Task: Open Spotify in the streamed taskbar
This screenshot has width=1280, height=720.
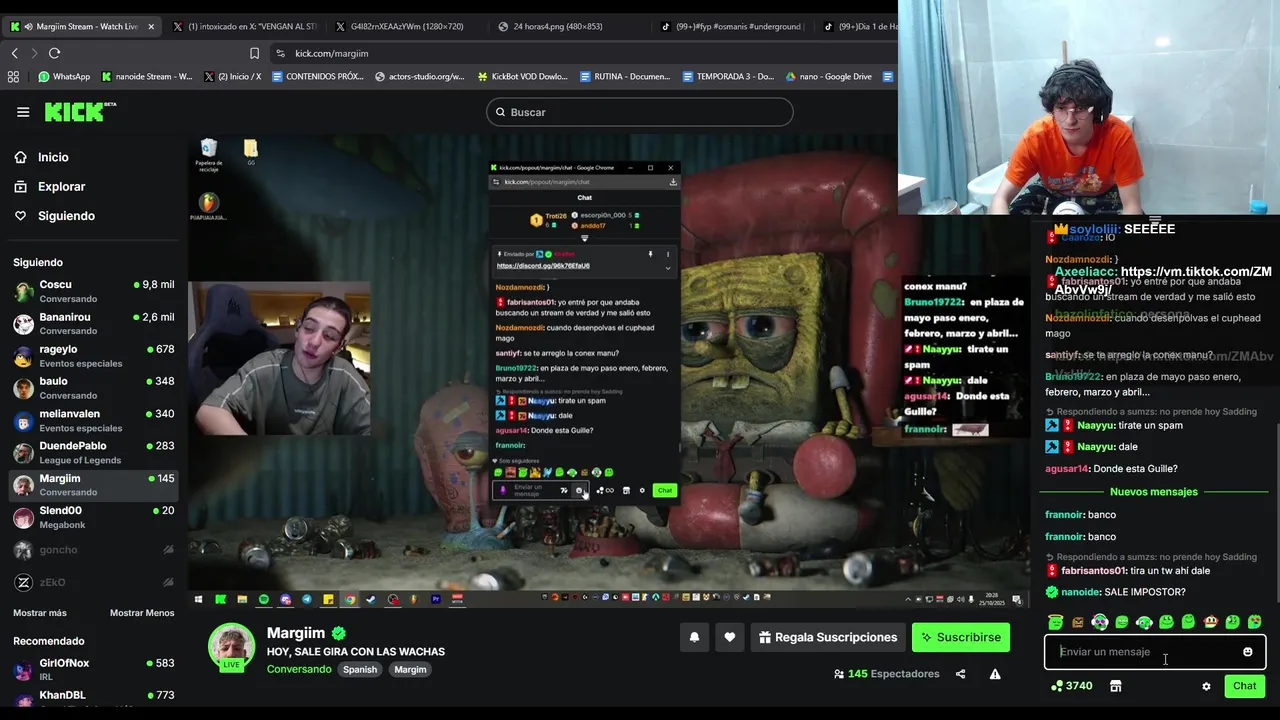Action: 263,599
